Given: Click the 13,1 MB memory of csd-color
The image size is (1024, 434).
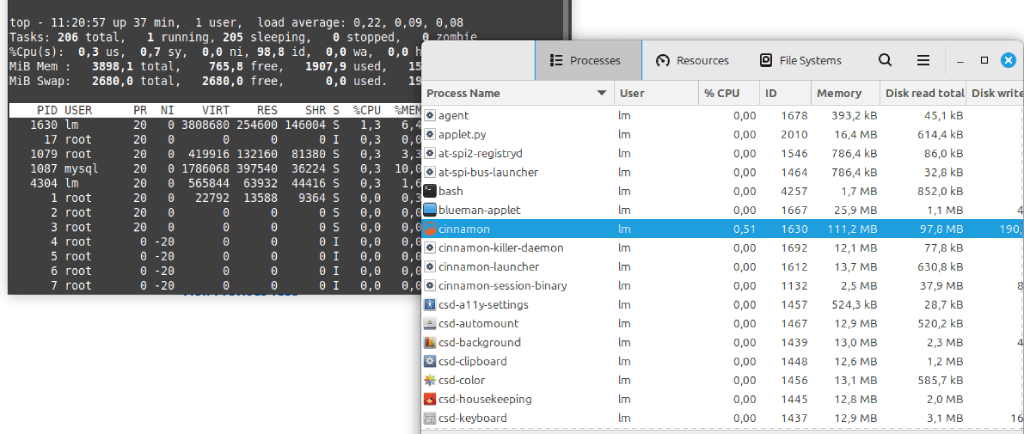Looking at the screenshot, I should [854, 380].
